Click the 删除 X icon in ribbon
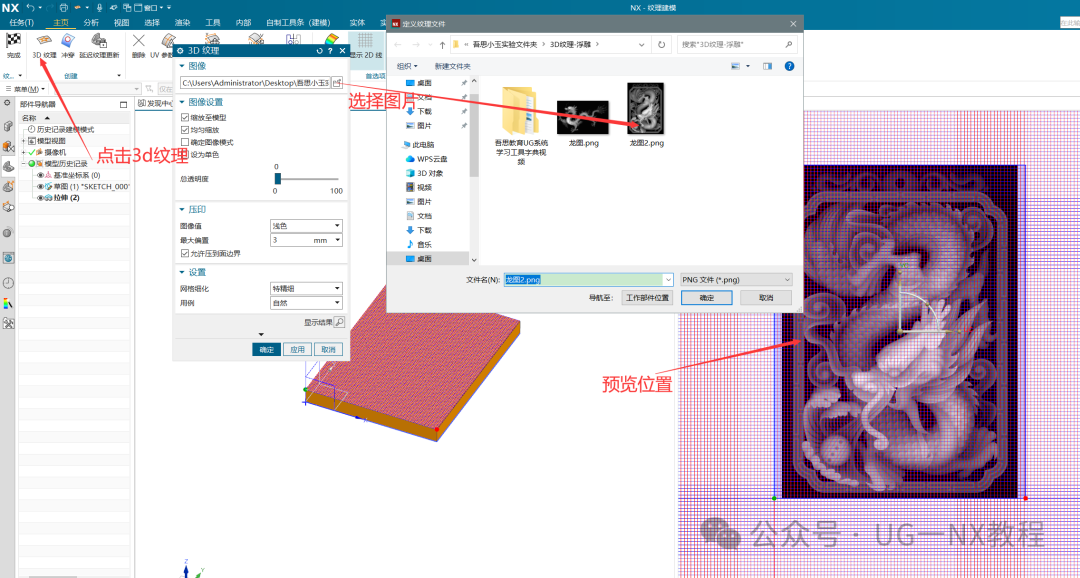This screenshot has width=1080, height=578. [139, 40]
